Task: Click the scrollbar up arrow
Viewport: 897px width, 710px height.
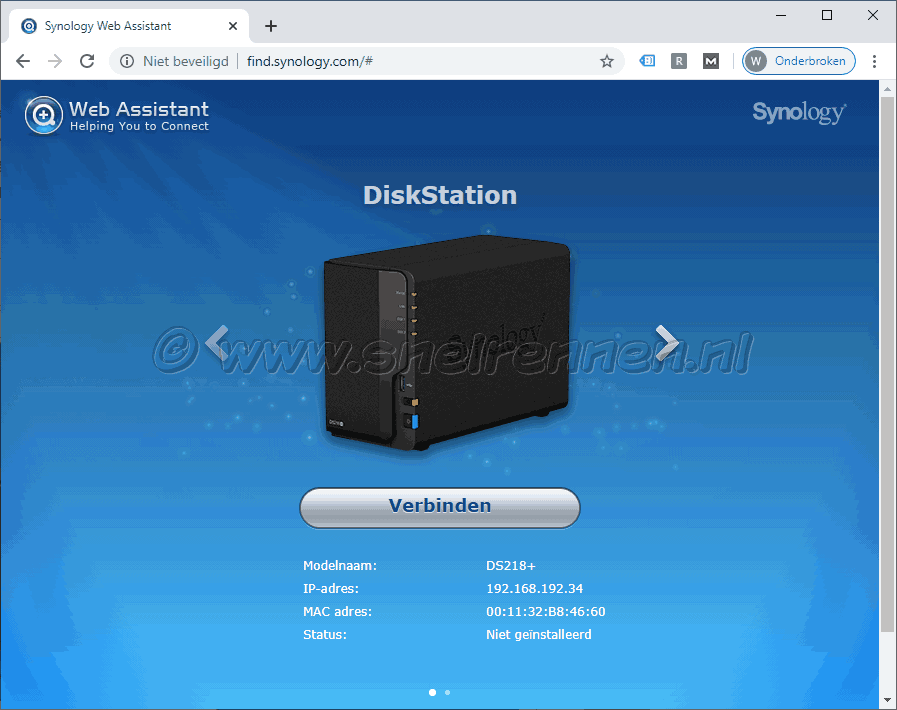Action: [x=887, y=89]
